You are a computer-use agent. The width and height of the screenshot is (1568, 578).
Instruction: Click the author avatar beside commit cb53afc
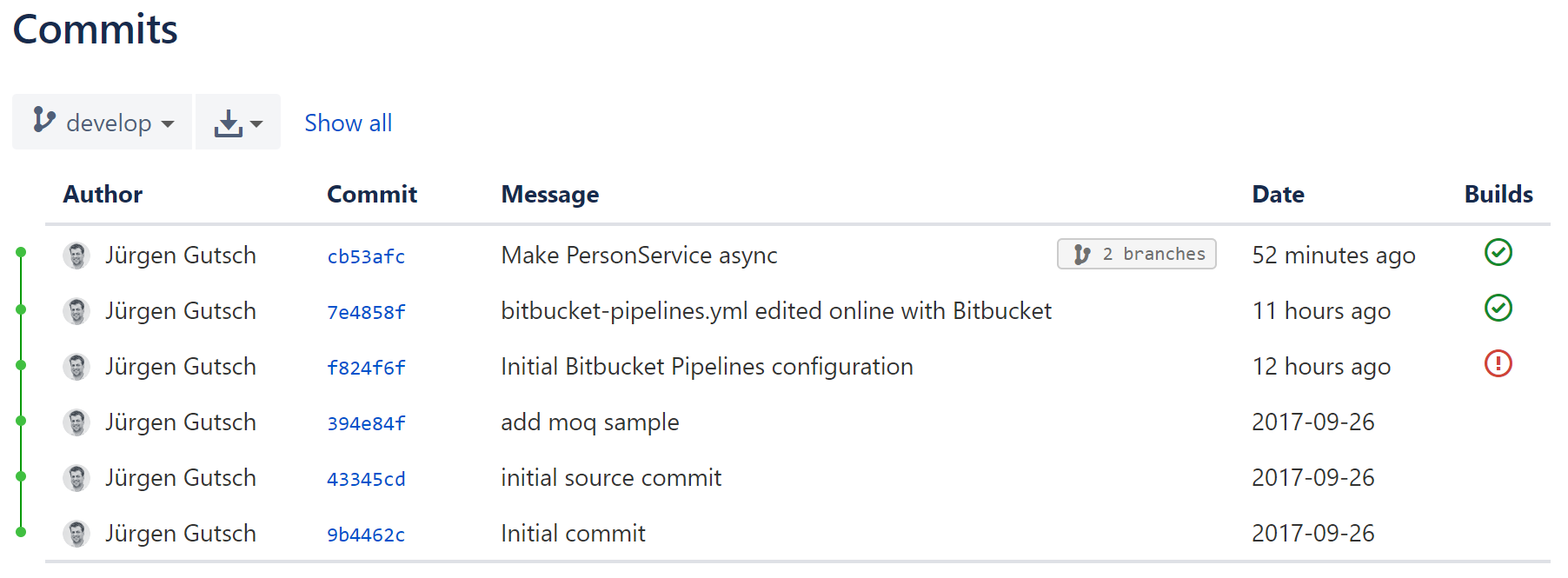(x=76, y=256)
